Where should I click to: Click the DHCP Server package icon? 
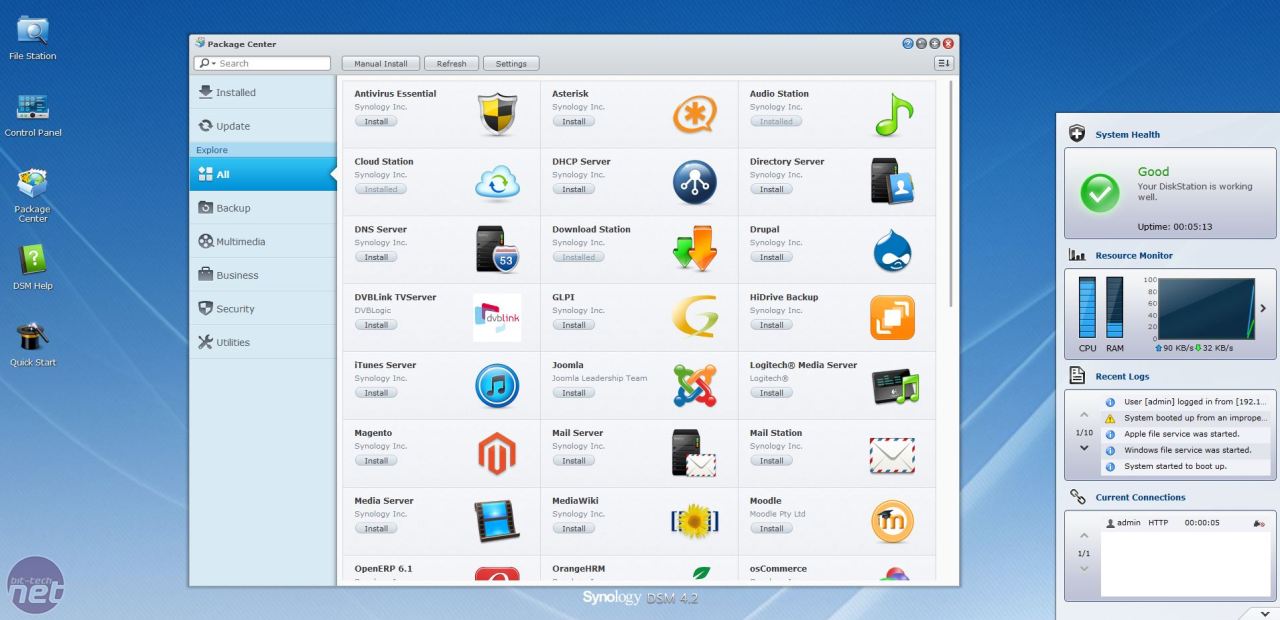click(695, 182)
